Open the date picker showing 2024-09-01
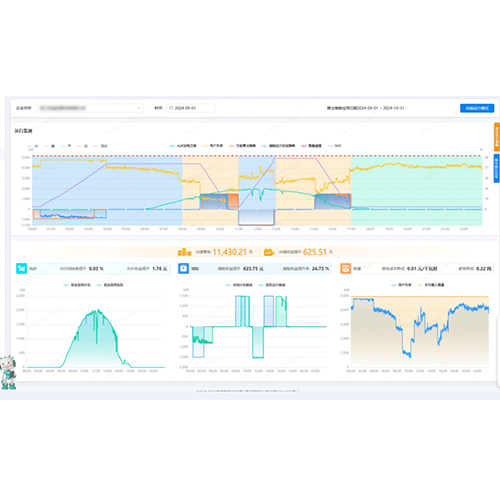This screenshot has height=500, width=500. click(x=191, y=108)
